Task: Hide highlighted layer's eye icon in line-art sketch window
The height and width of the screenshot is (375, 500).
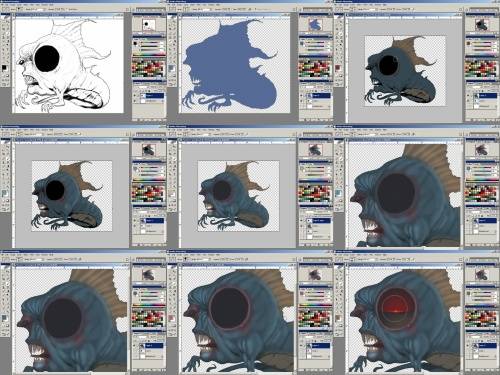Action: tap(135, 96)
